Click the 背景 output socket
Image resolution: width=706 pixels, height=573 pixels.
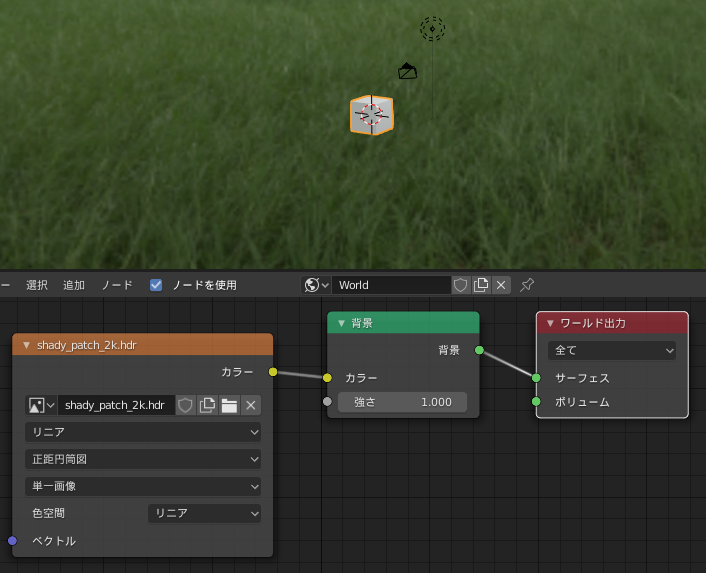(x=480, y=350)
